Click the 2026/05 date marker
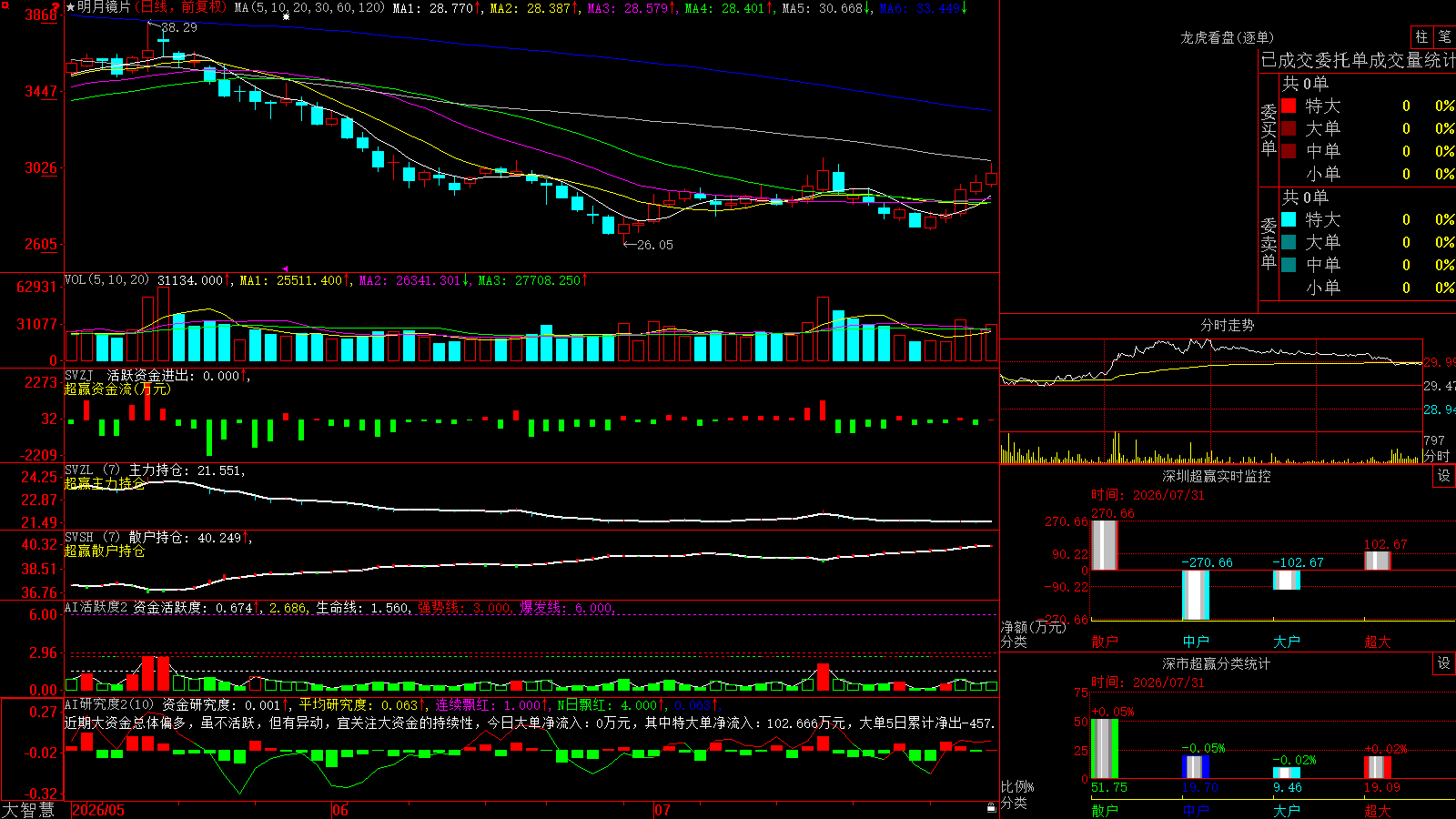The width and height of the screenshot is (1456, 819). click(x=98, y=810)
